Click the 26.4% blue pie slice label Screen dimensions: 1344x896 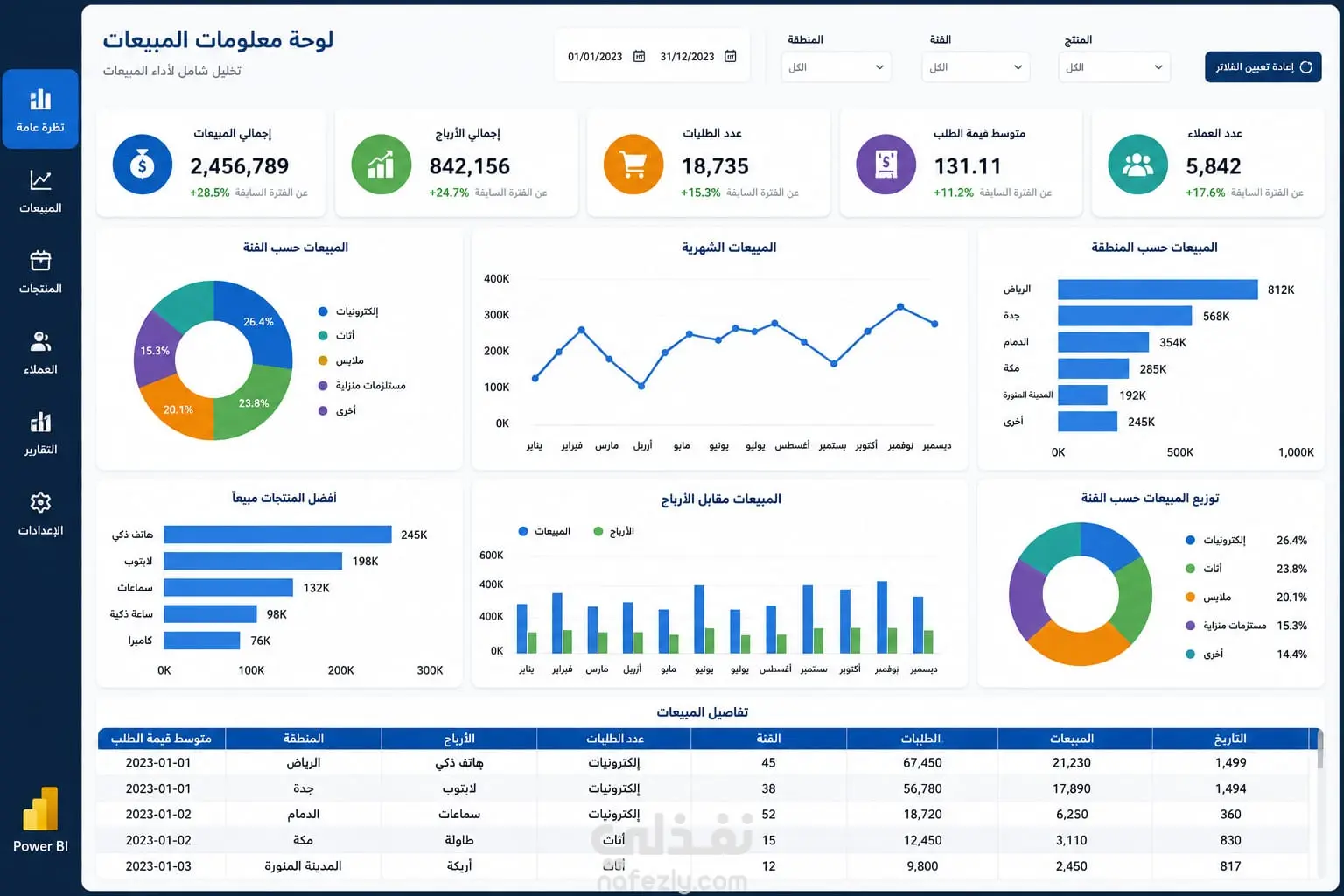258,322
